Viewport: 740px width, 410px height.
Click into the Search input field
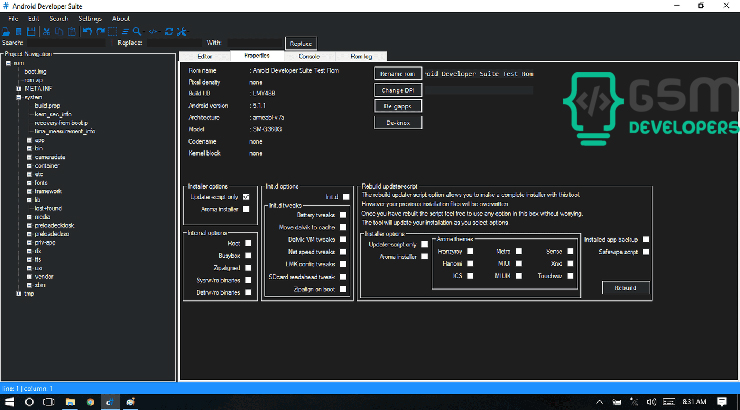click(66, 43)
